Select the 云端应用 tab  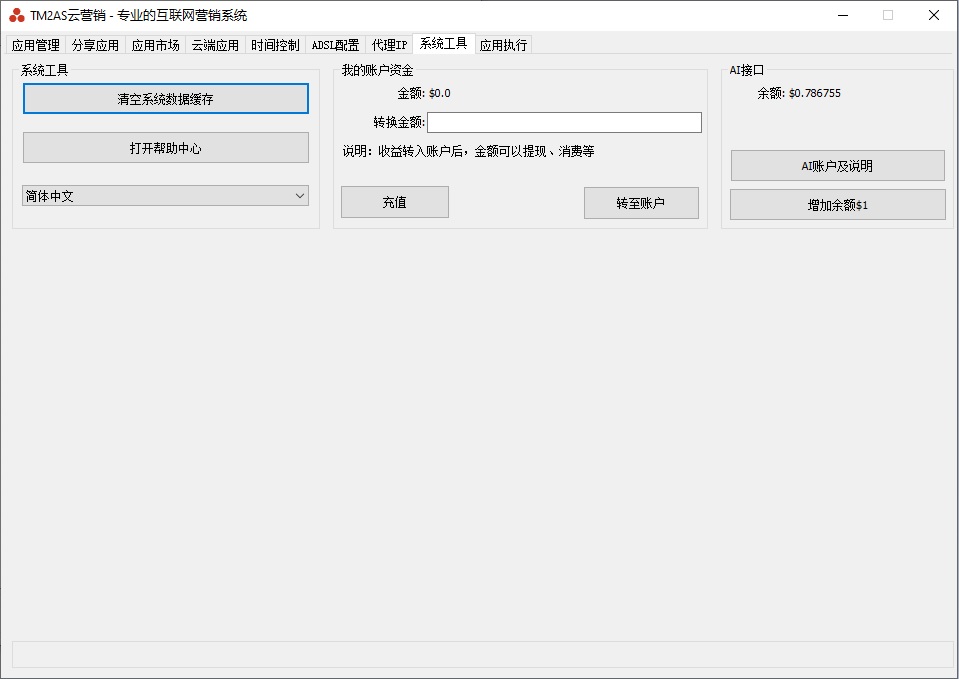pyautogui.click(x=215, y=45)
